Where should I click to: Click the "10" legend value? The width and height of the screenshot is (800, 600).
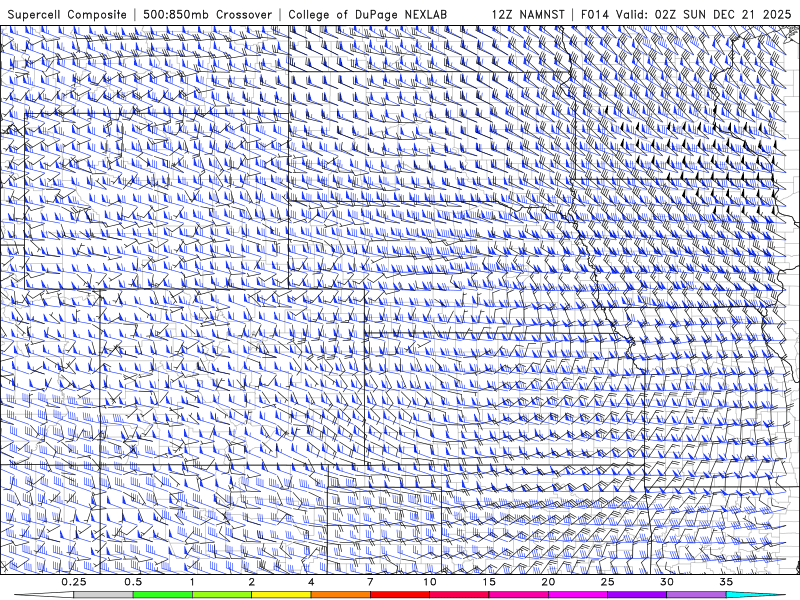[x=430, y=582]
